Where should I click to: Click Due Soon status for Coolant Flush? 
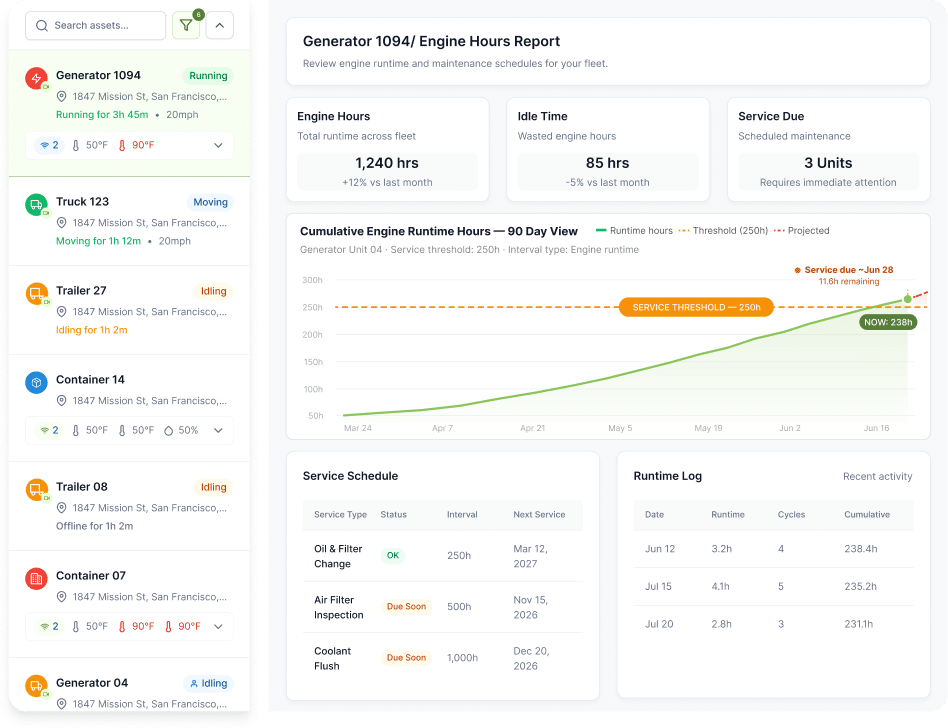pyautogui.click(x=406, y=658)
